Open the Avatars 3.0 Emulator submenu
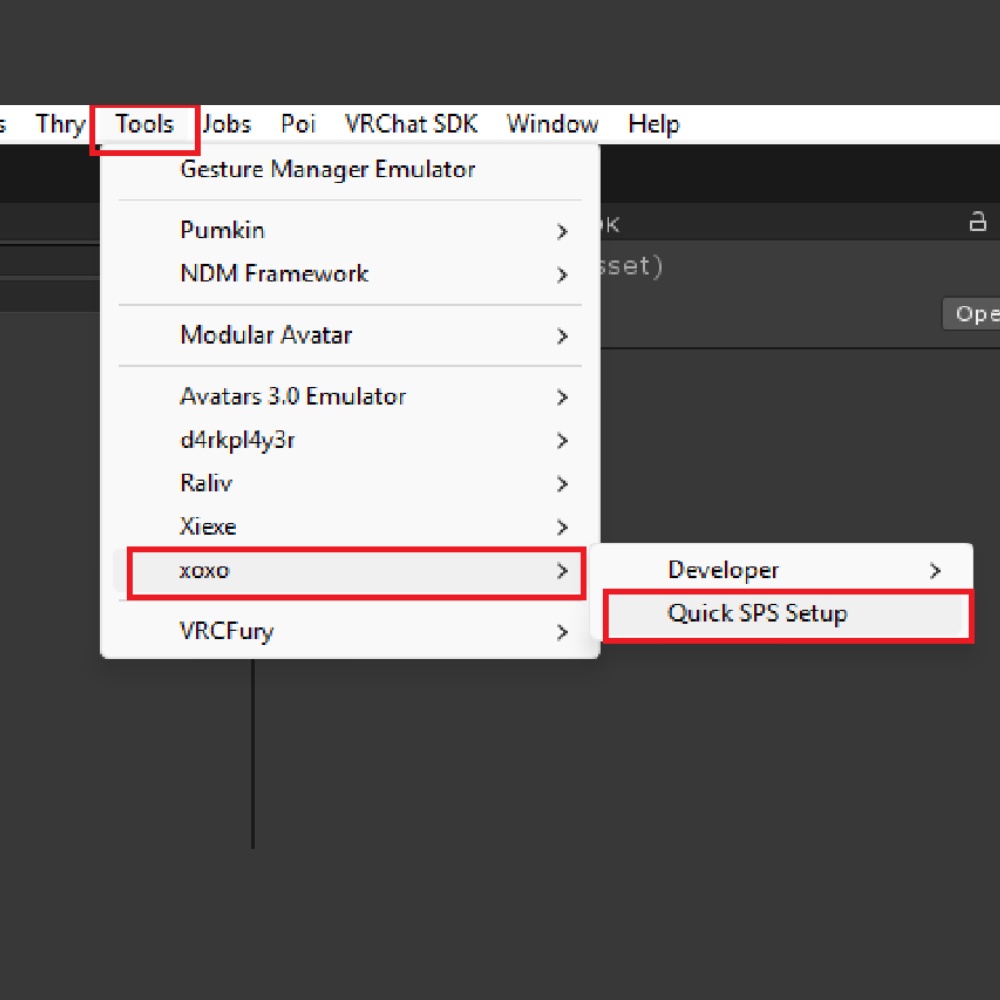The width and height of the screenshot is (1000, 1000). tap(349, 397)
